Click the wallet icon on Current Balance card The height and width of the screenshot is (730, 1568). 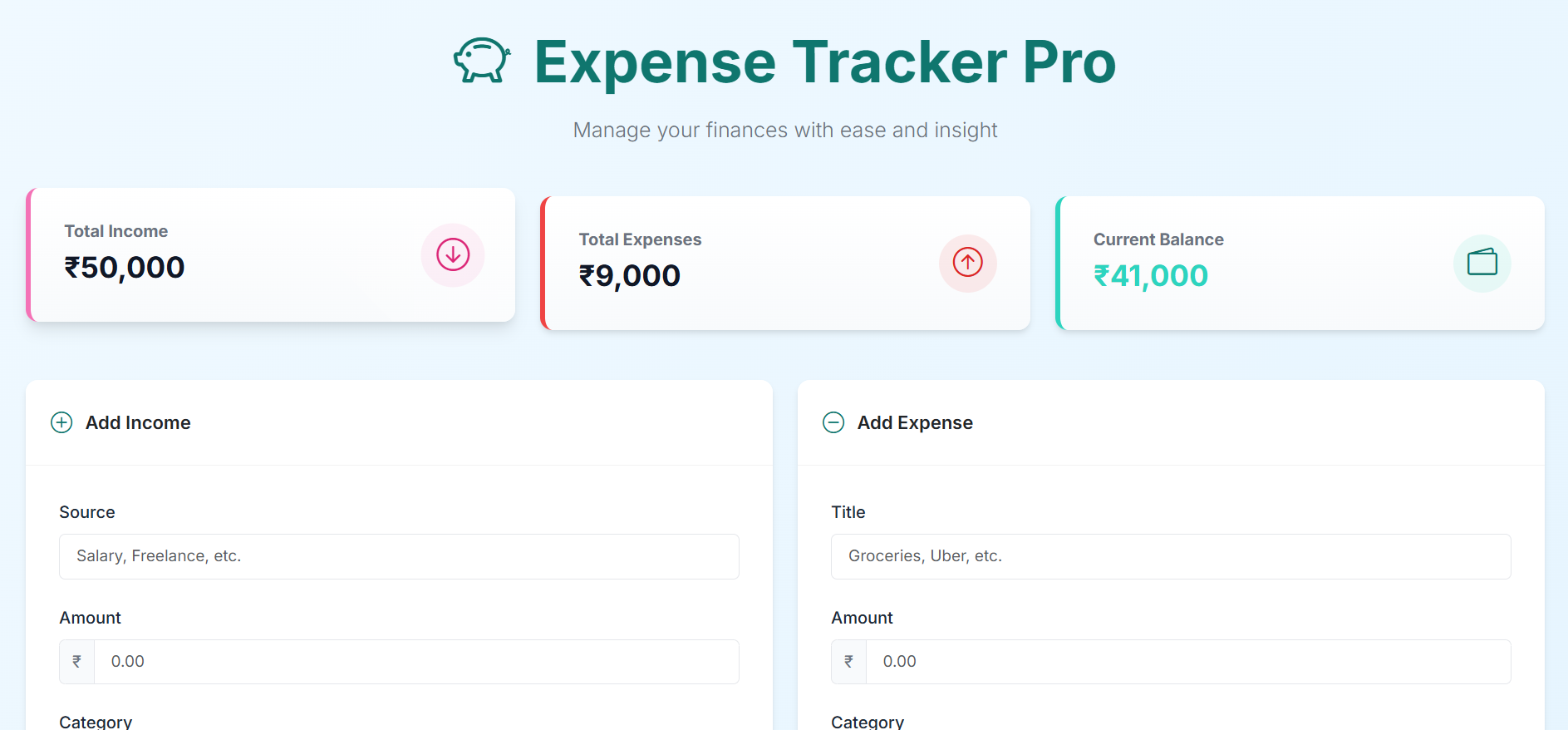[1482, 264]
